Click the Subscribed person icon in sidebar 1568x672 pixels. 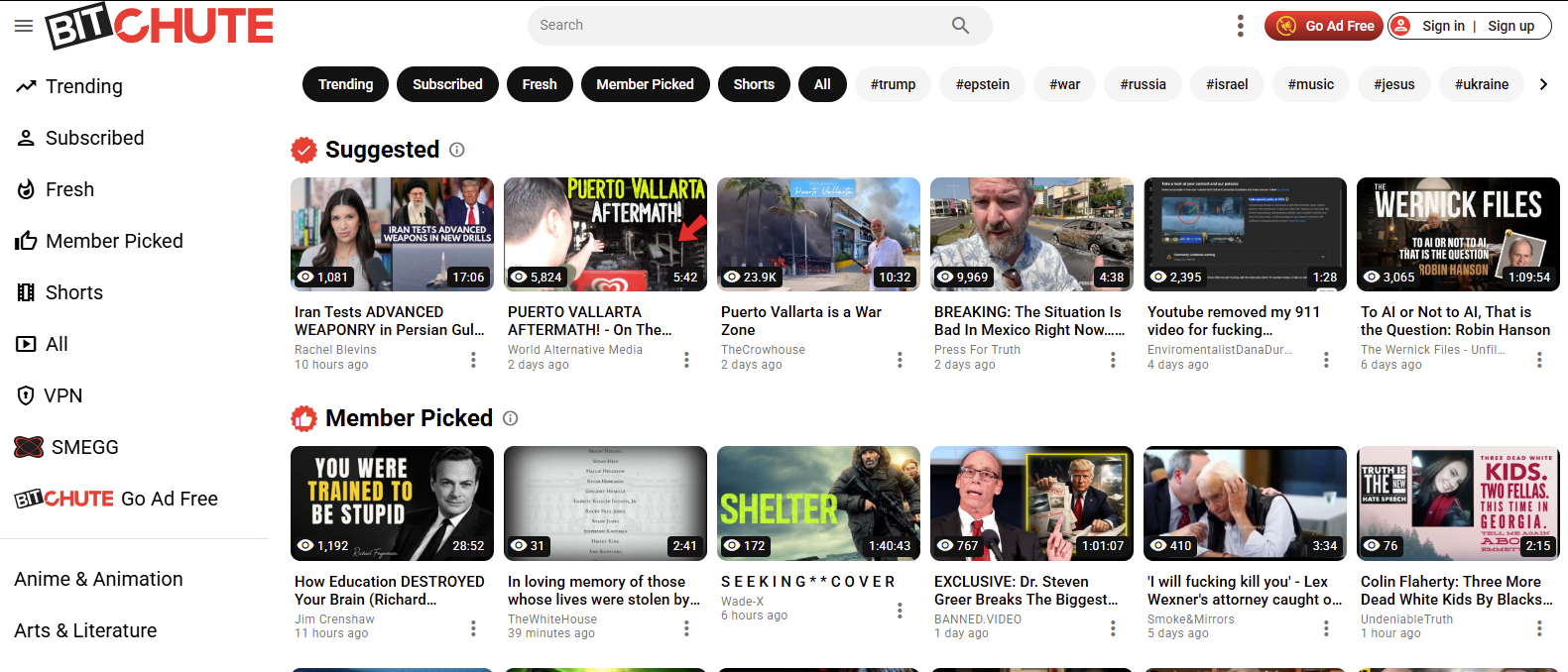click(26, 138)
